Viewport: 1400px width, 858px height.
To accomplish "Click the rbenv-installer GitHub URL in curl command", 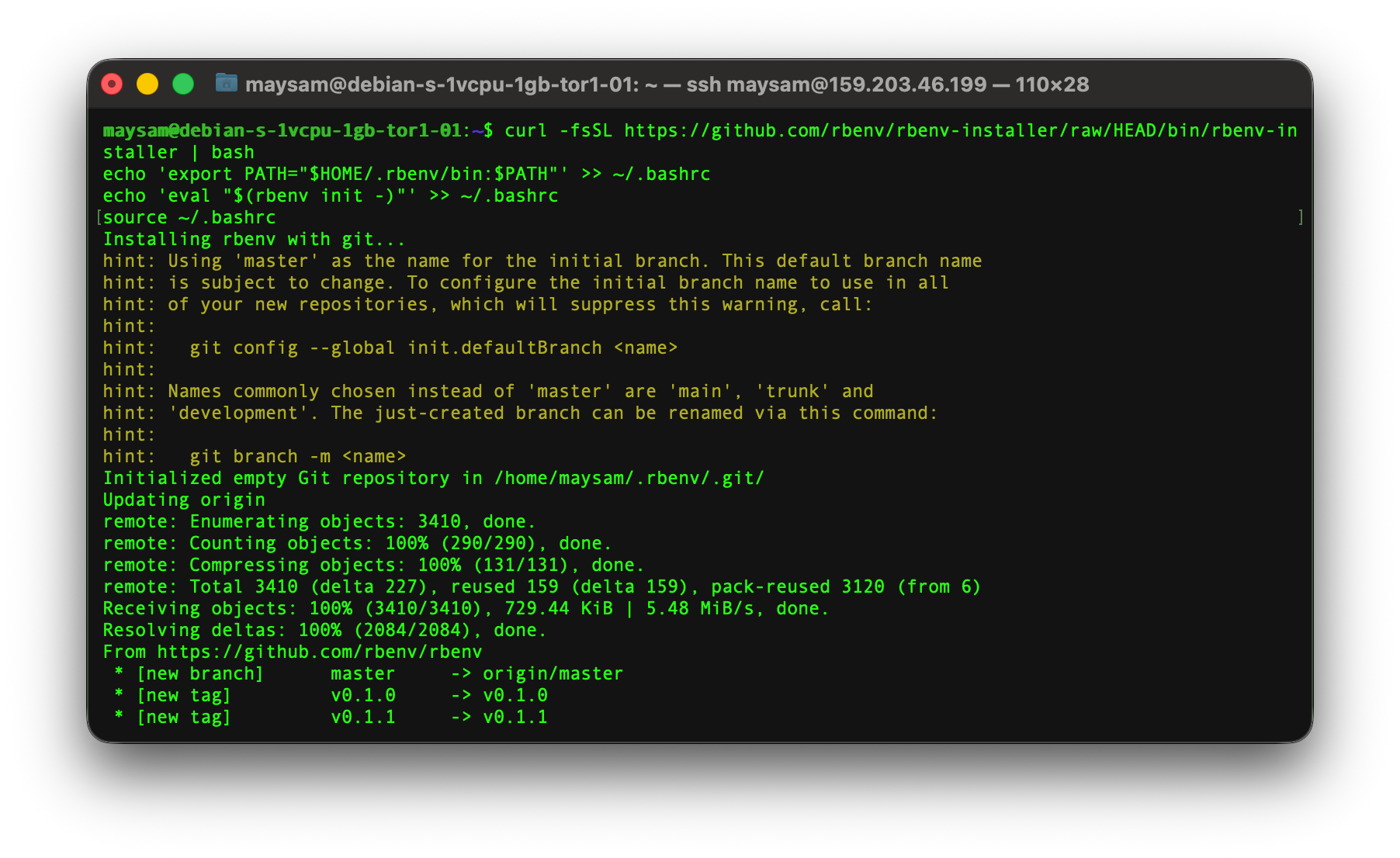I will click(x=961, y=130).
